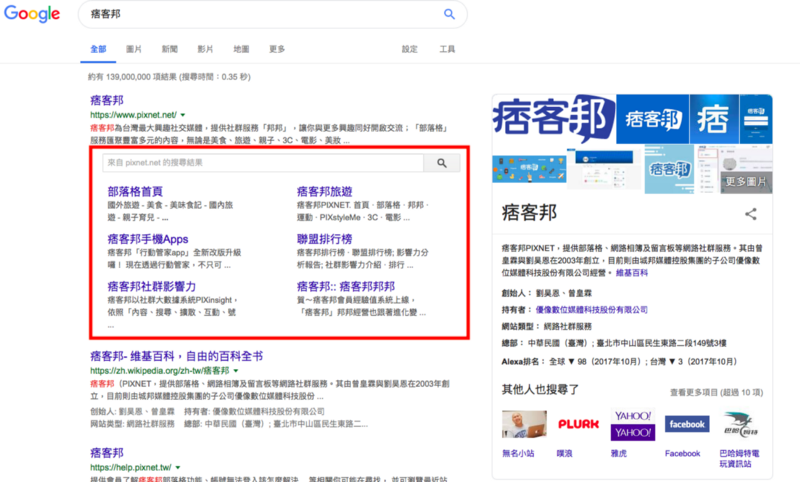The height and width of the screenshot is (482, 800).
Task: Open the 更多 menu
Action: [277, 49]
